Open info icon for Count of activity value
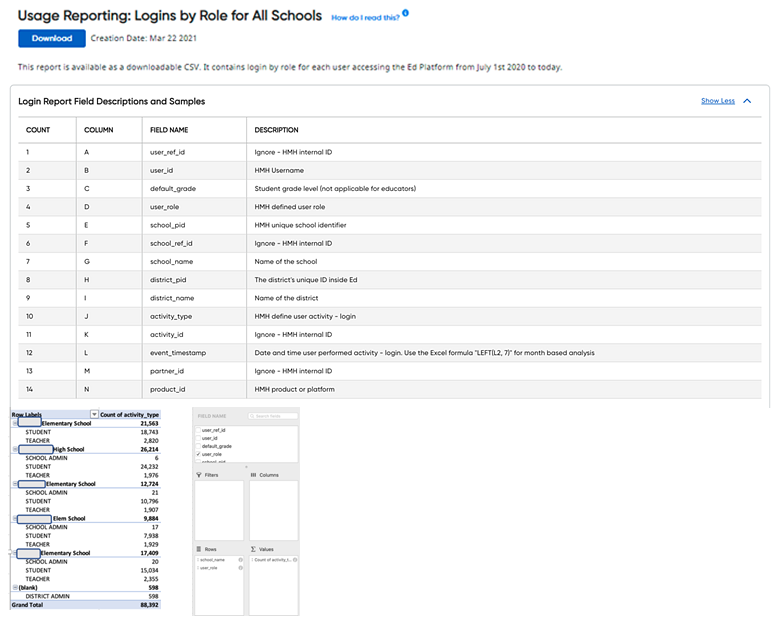The height and width of the screenshot is (618, 776). [295, 560]
